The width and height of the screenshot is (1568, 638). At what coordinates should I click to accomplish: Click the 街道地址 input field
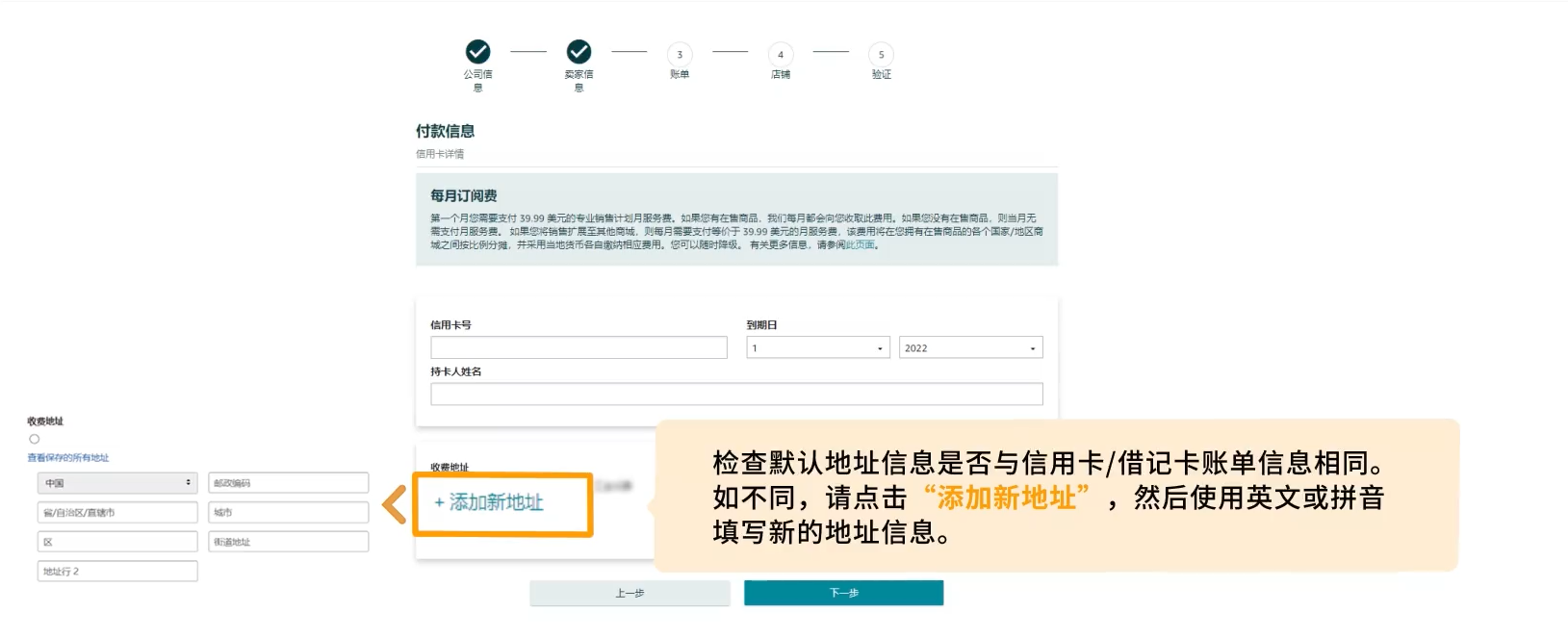pos(289,542)
